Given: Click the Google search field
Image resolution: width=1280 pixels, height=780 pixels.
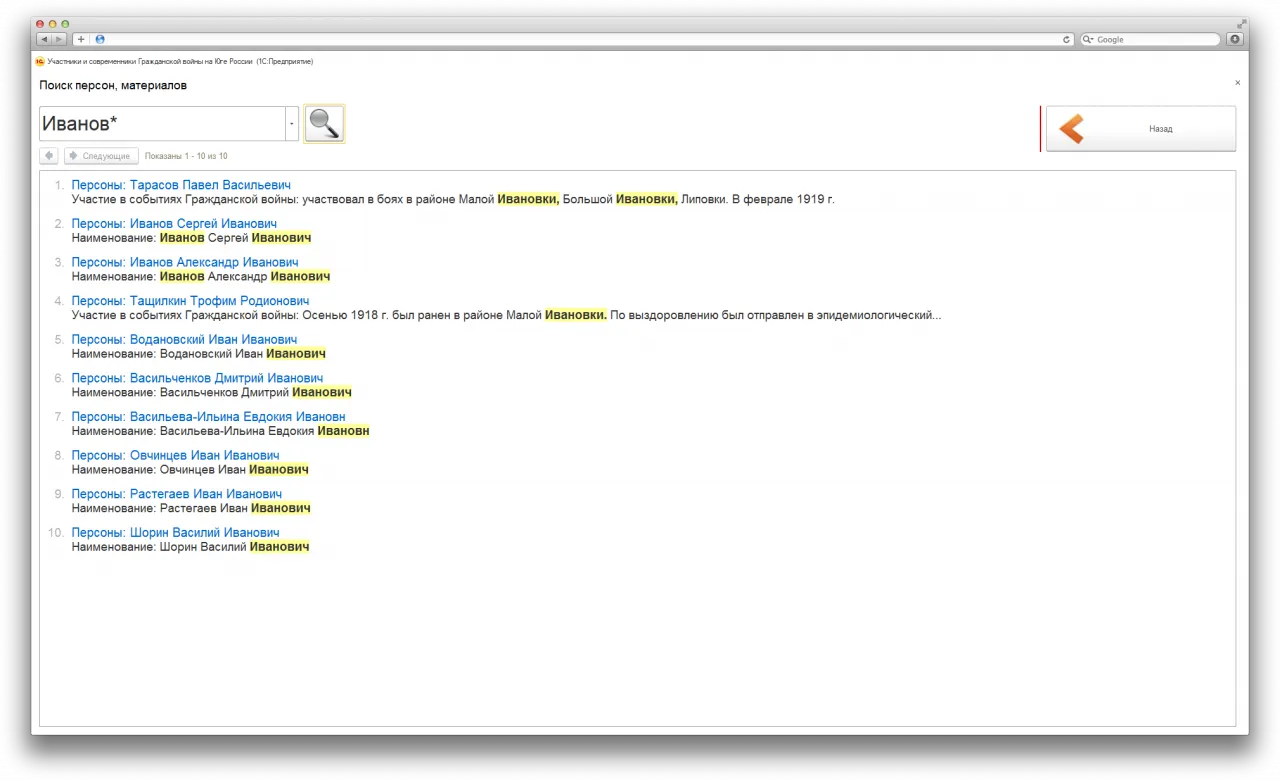Looking at the screenshot, I should [x=1155, y=39].
